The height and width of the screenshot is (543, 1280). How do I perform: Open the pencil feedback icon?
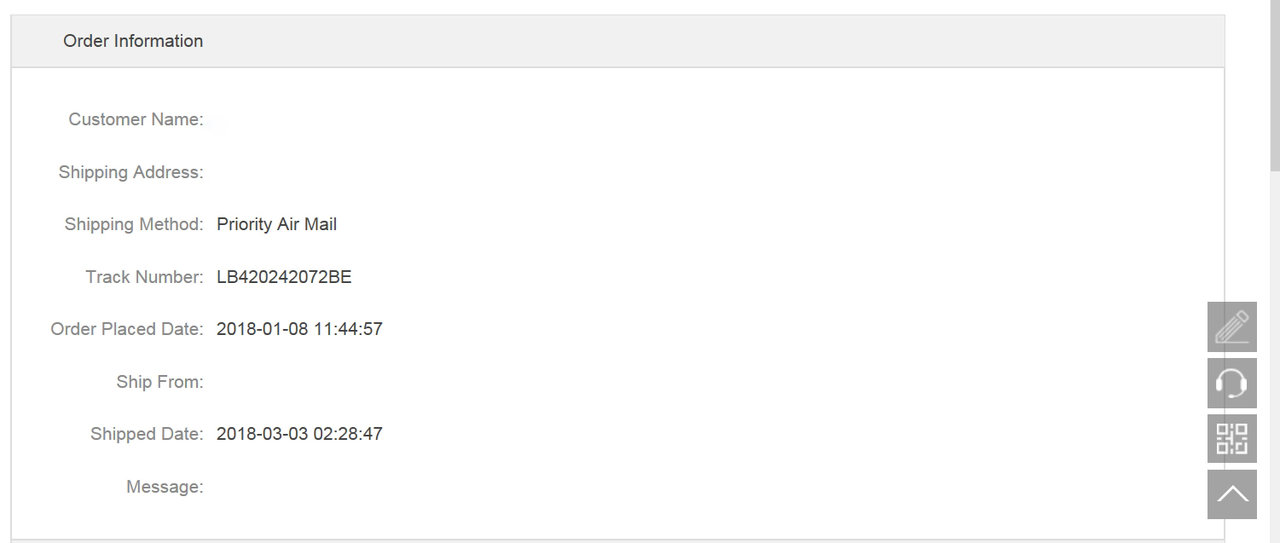[1232, 327]
